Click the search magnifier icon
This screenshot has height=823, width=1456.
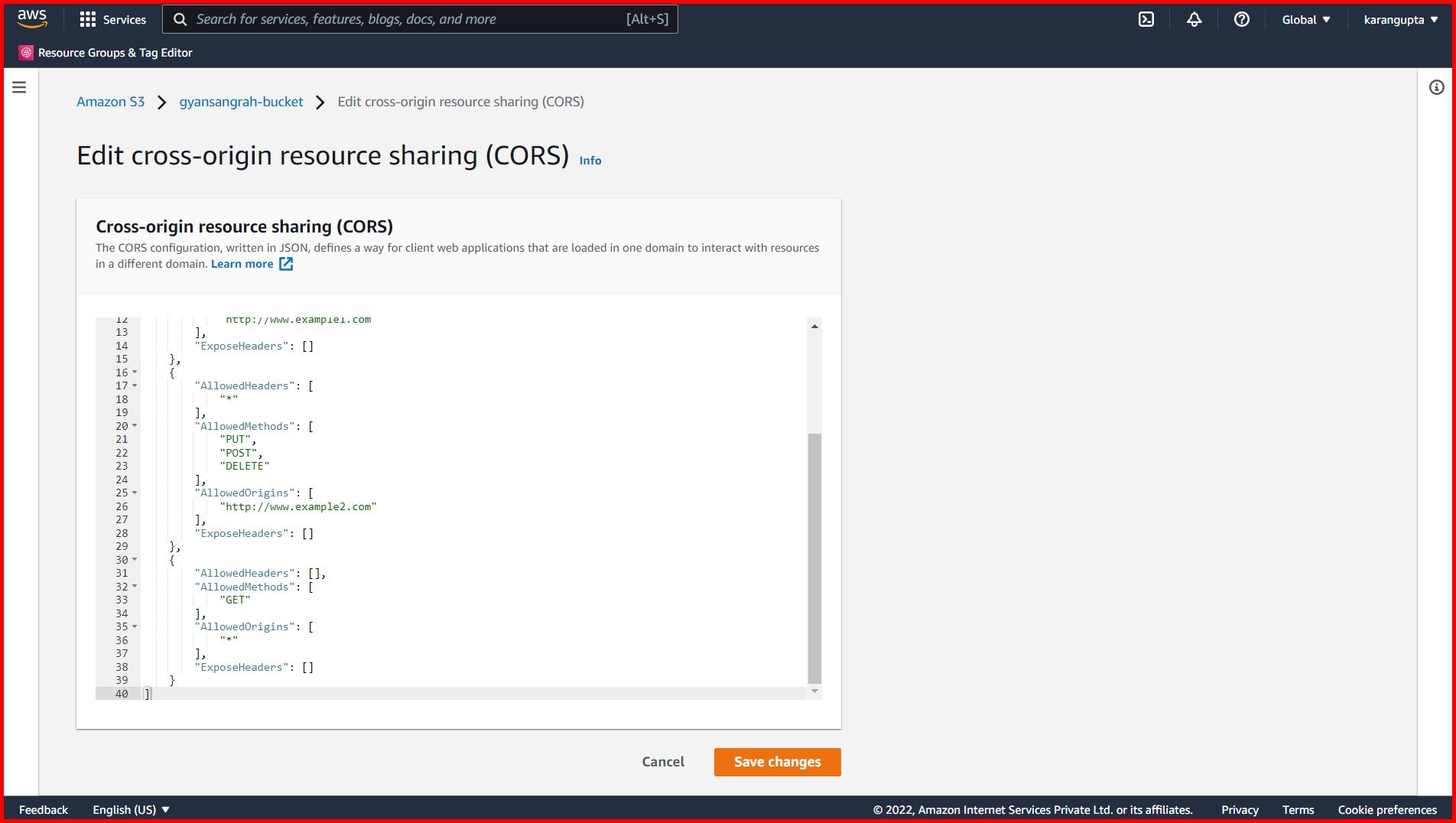click(180, 19)
